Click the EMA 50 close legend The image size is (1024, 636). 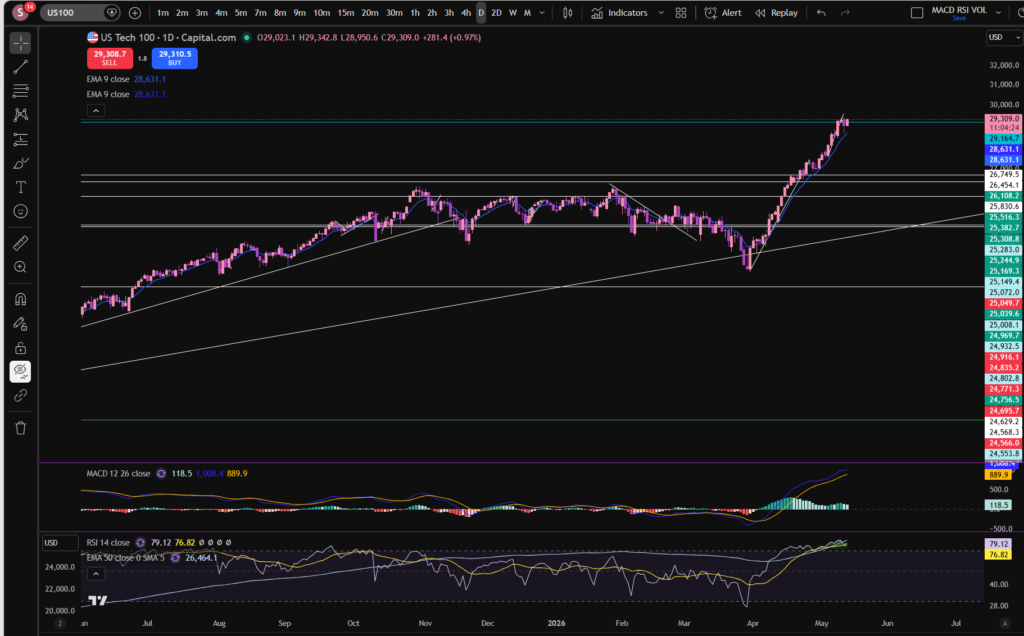125,558
